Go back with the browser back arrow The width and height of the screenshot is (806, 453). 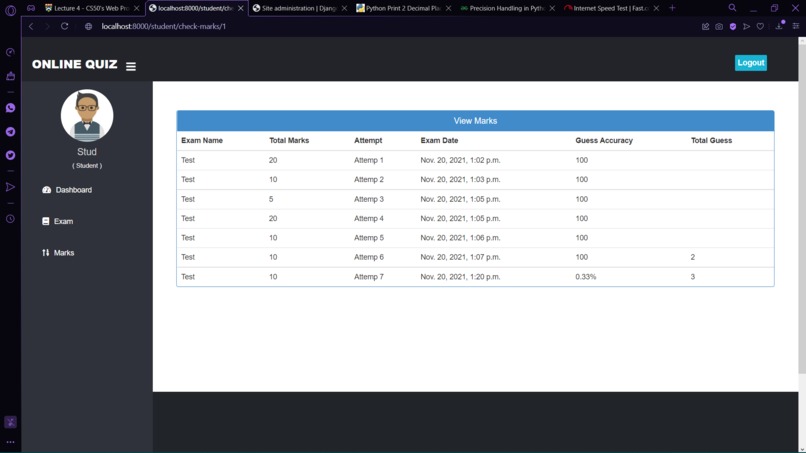point(31,26)
